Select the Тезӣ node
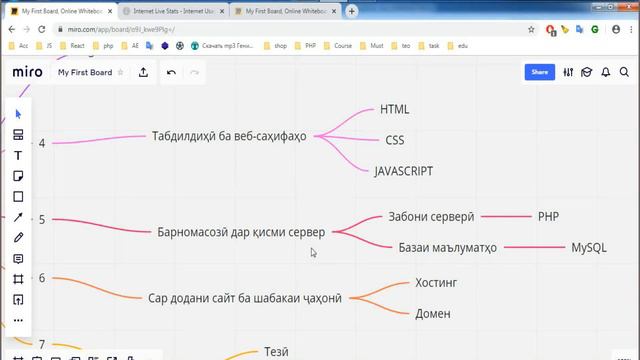The image size is (640, 360). click(x=276, y=351)
